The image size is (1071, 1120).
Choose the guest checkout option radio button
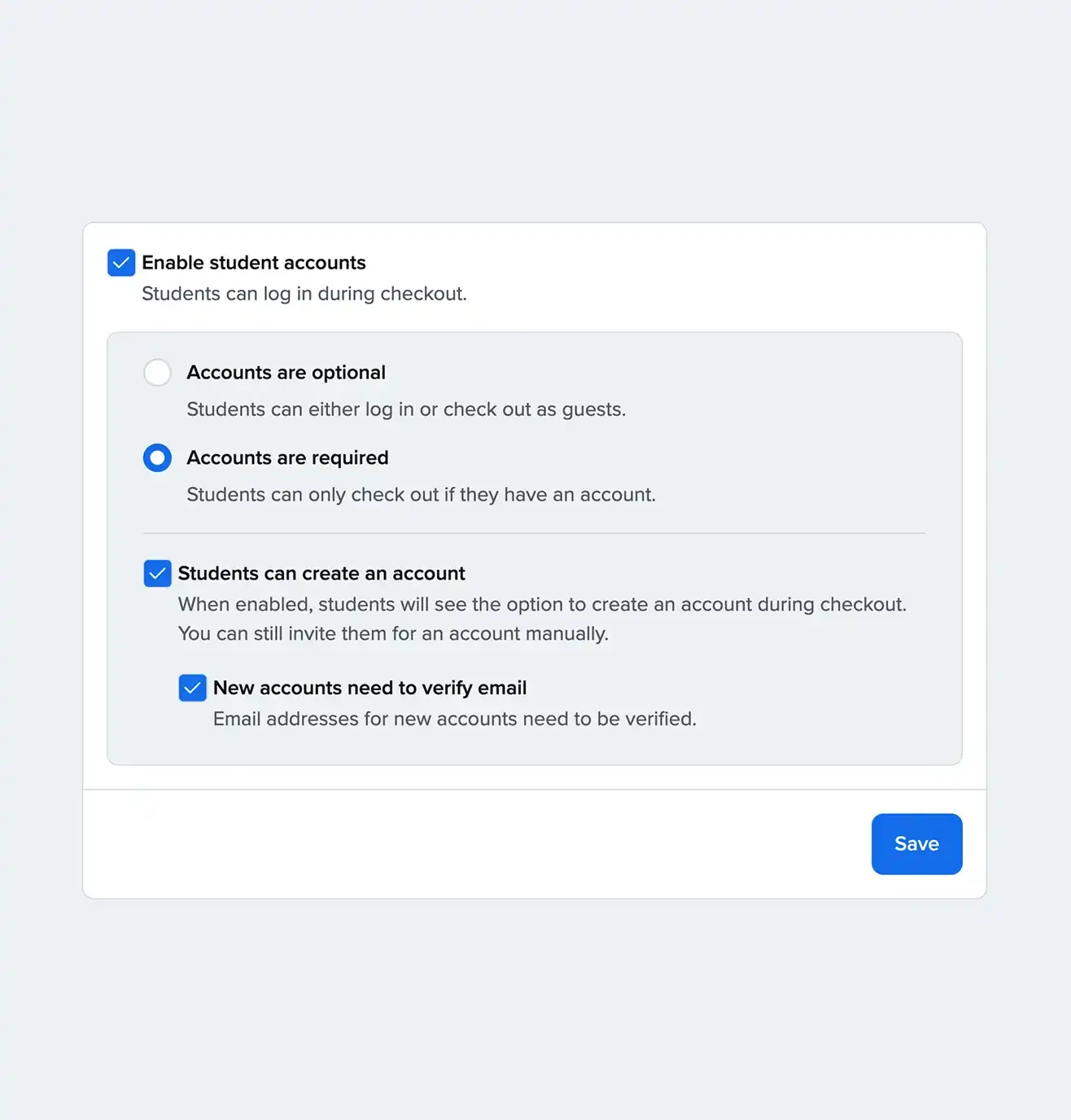[x=157, y=372]
